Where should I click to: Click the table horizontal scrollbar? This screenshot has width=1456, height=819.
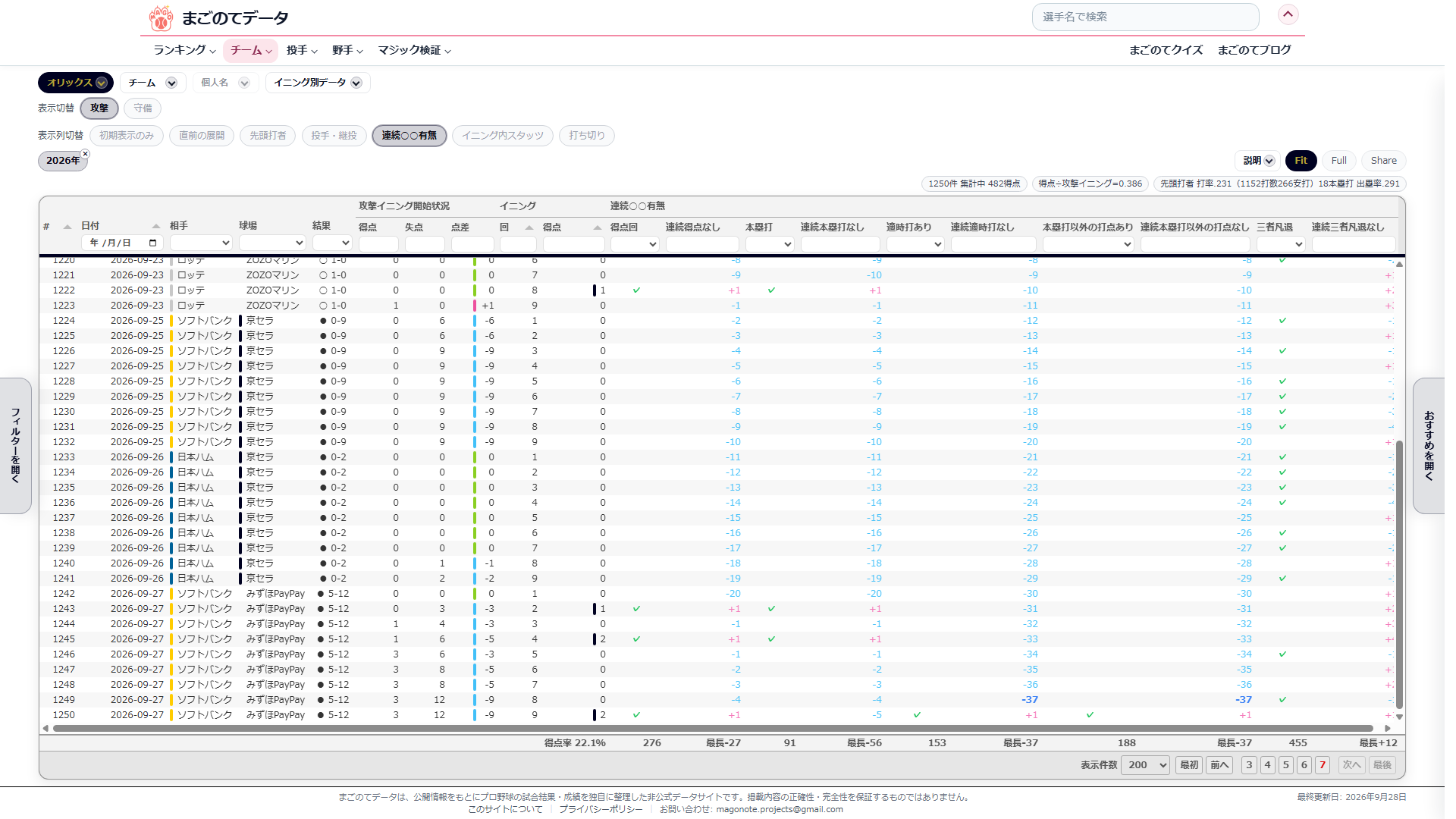click(713, 729)
